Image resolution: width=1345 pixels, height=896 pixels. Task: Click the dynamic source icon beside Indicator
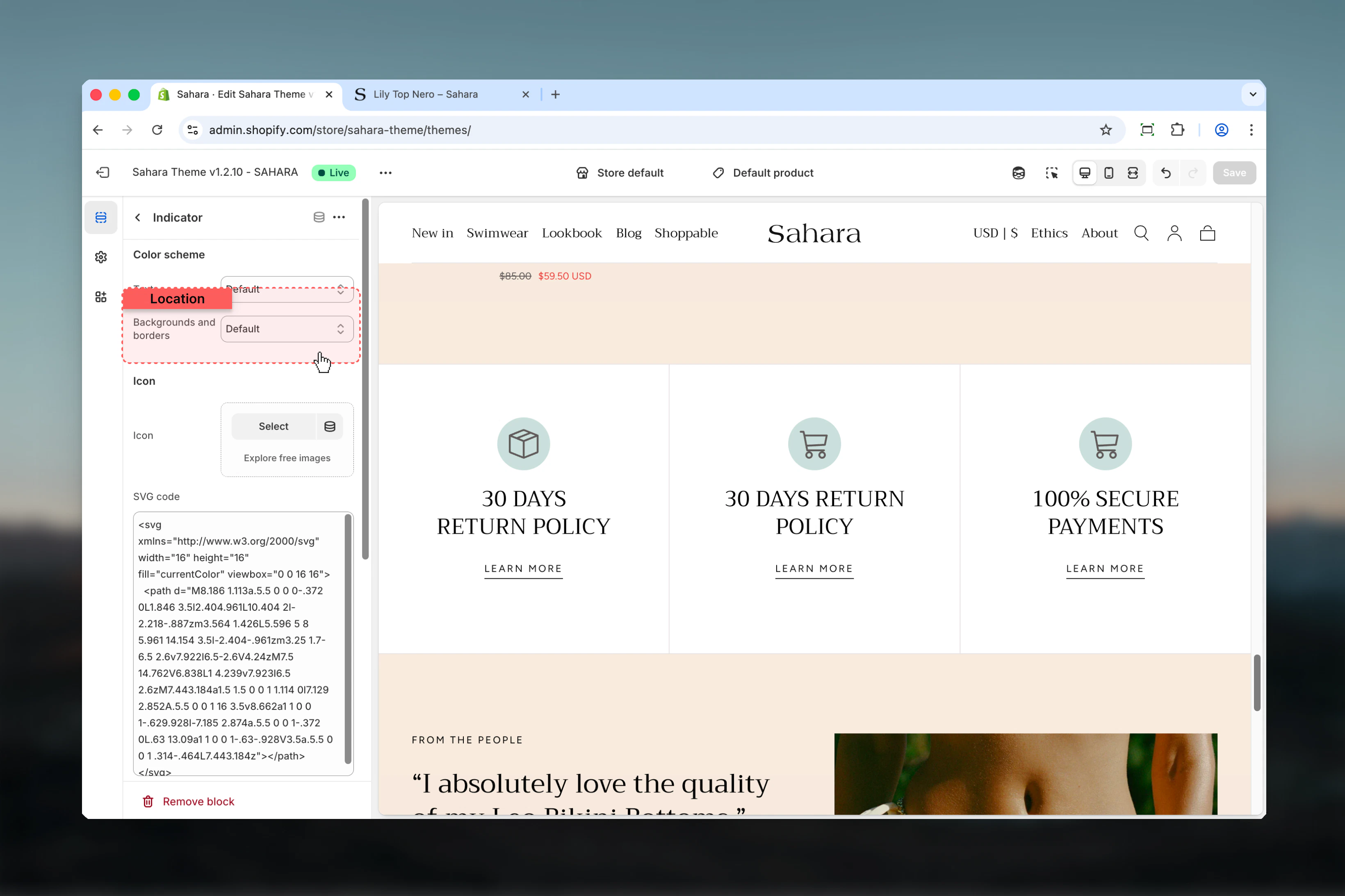(x=319, y=217)
